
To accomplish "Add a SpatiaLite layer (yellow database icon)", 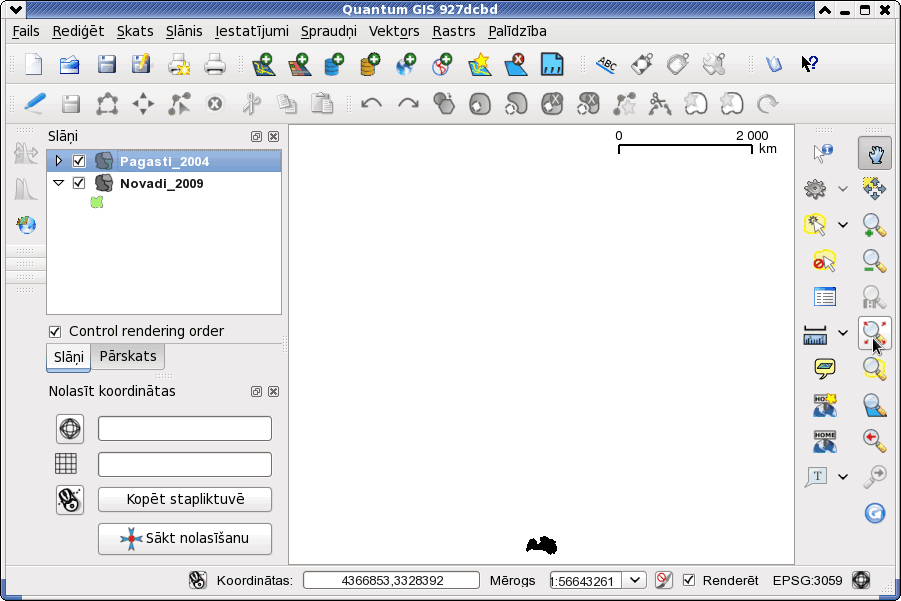I will 370,64.
